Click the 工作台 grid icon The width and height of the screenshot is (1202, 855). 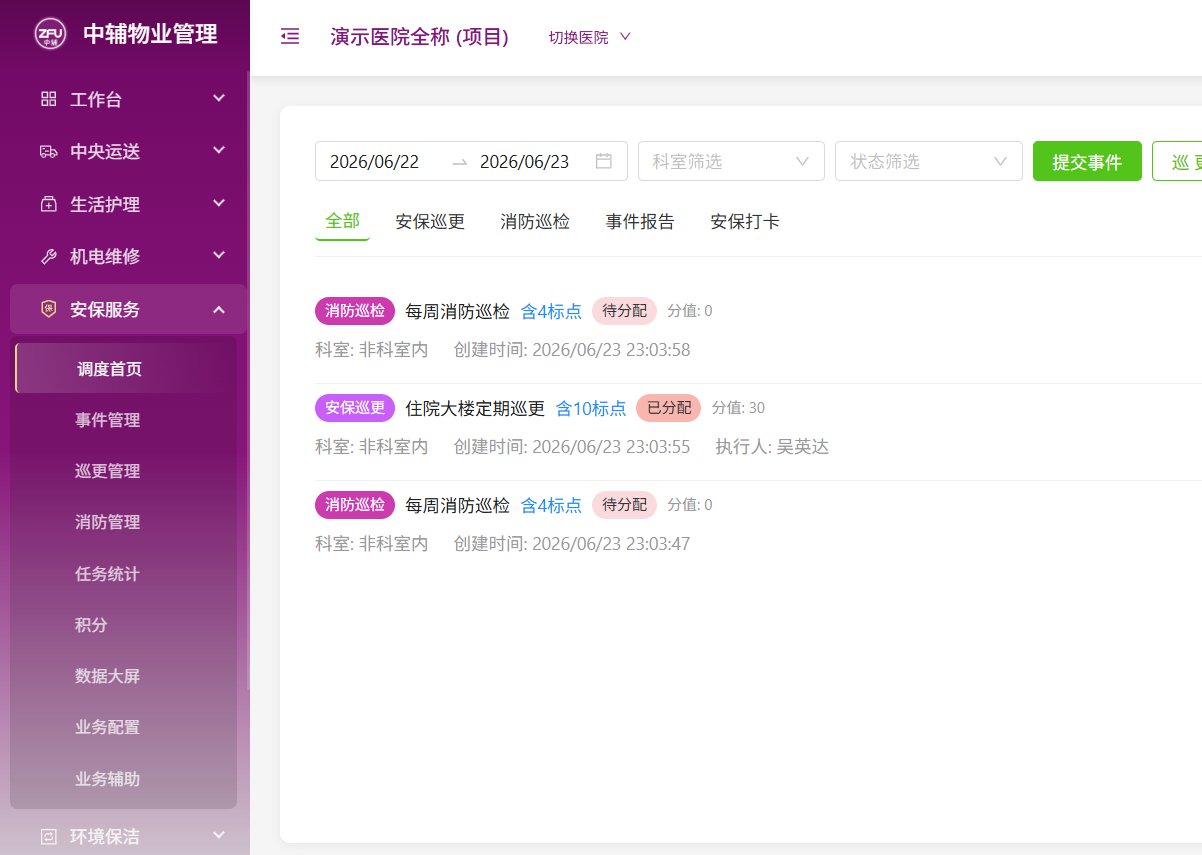pyautogui.click(x=48, y=99)
